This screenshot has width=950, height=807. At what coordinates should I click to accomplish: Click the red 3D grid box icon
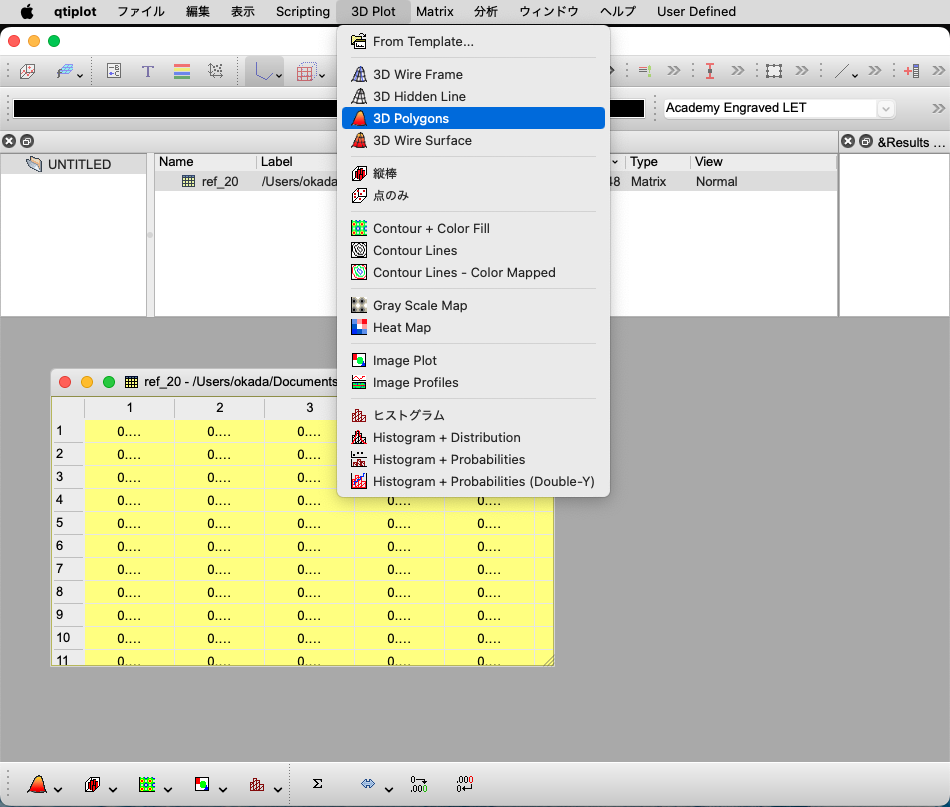(x=305, y=72)
